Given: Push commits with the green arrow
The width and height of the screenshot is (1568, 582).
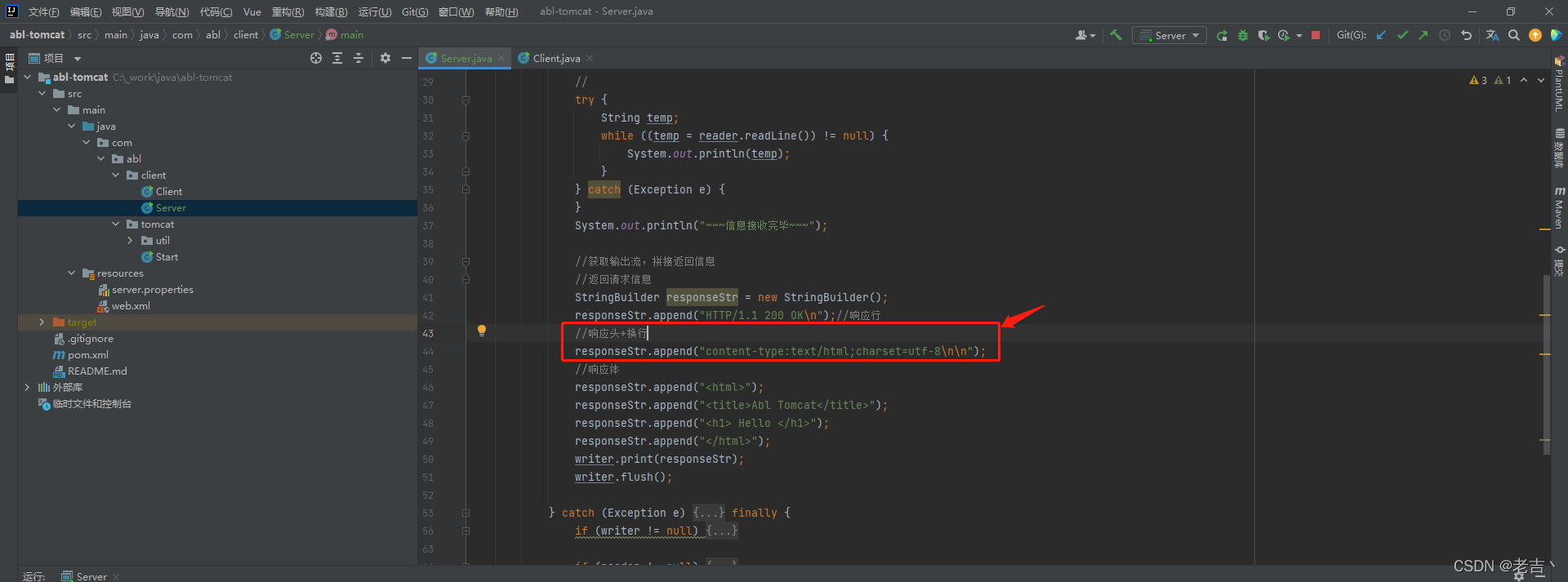Looking at the screenshot, I should 1423,35.
